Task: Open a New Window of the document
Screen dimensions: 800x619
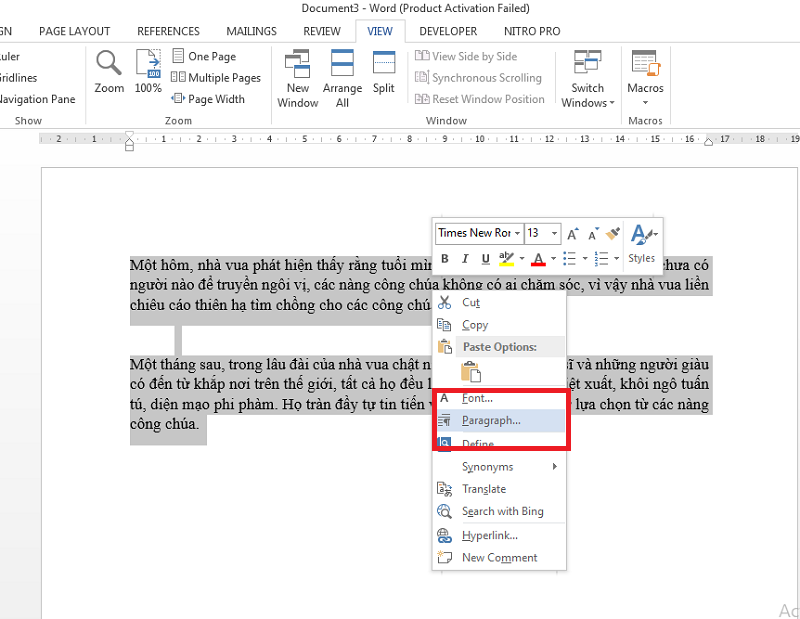Action: (297, 79)
